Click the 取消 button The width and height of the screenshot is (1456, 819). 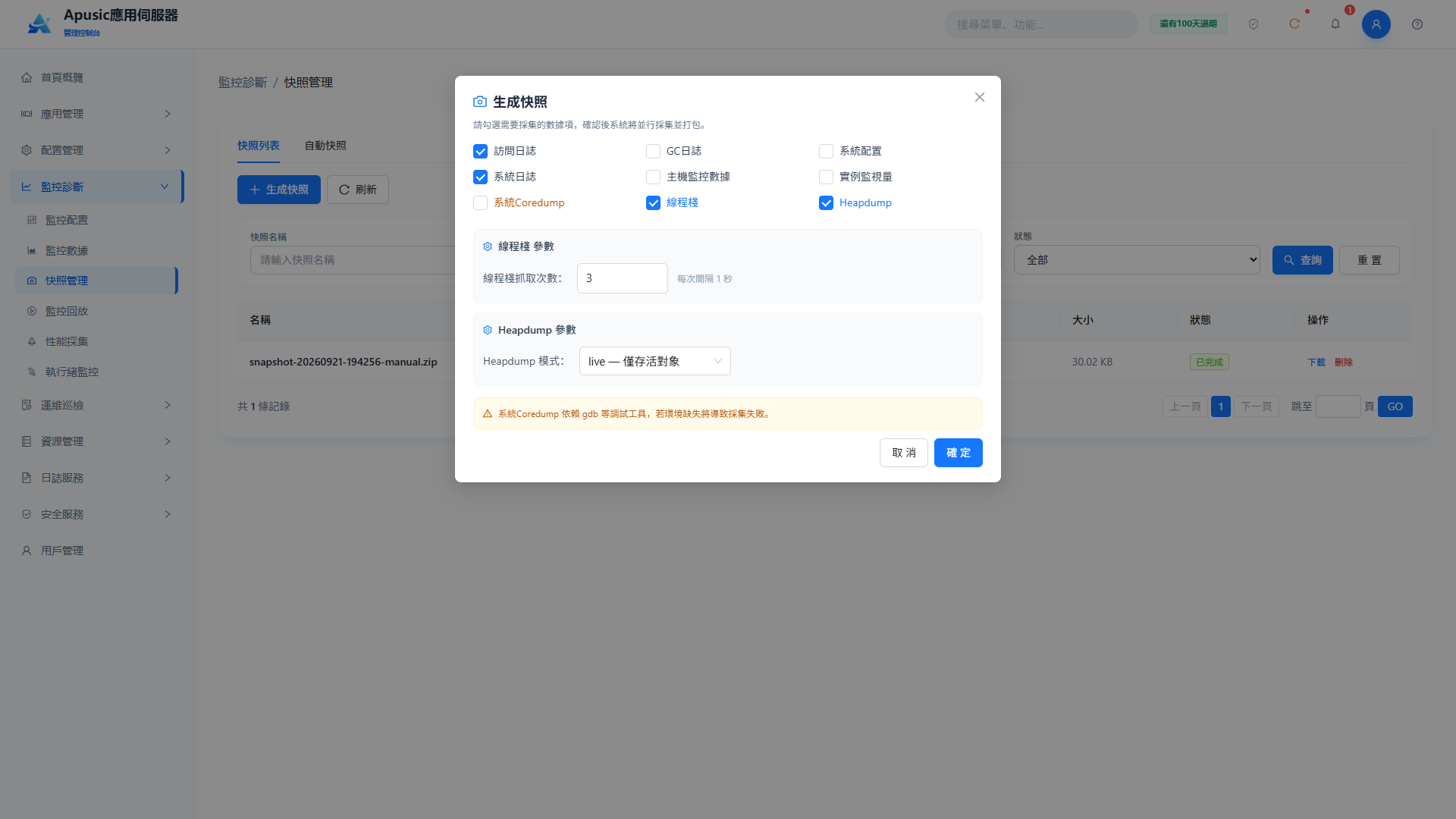click(x=904, y=453)
